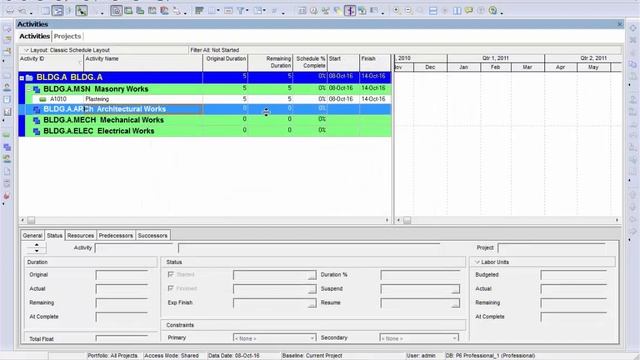Open the Primary constraint dropdown
Image resolution: width=640 pixels, height=360 pixels.
point(312,338)
